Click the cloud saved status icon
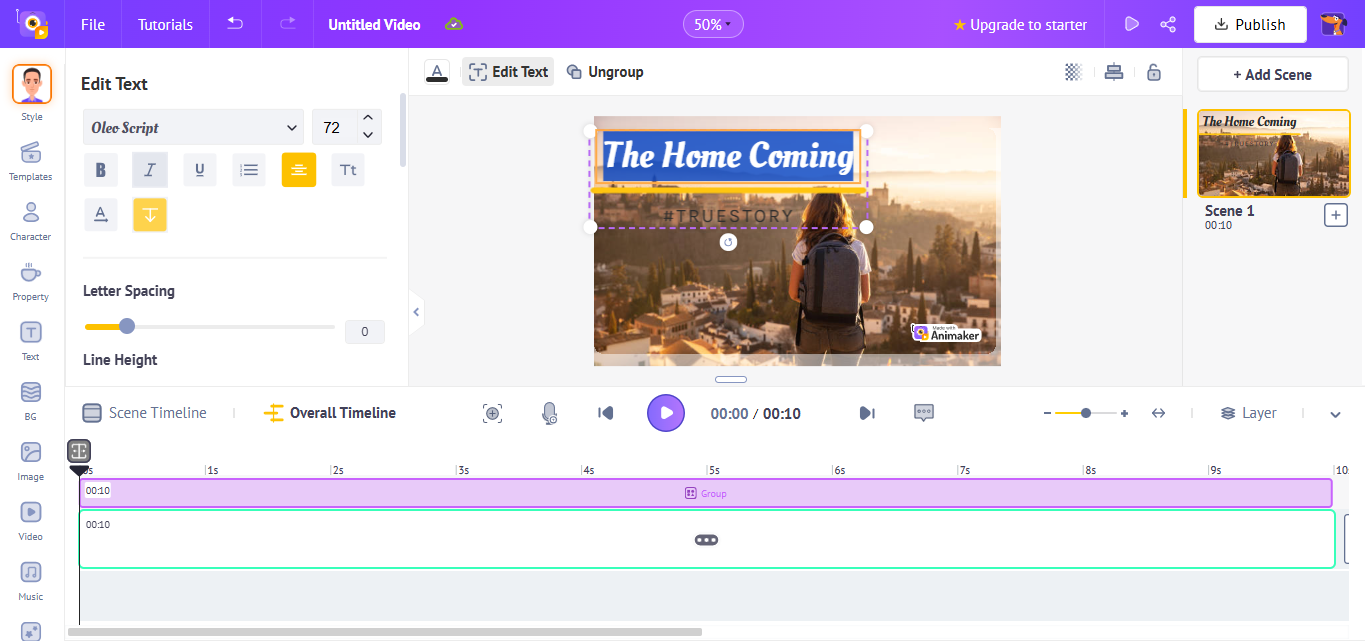 454,24
